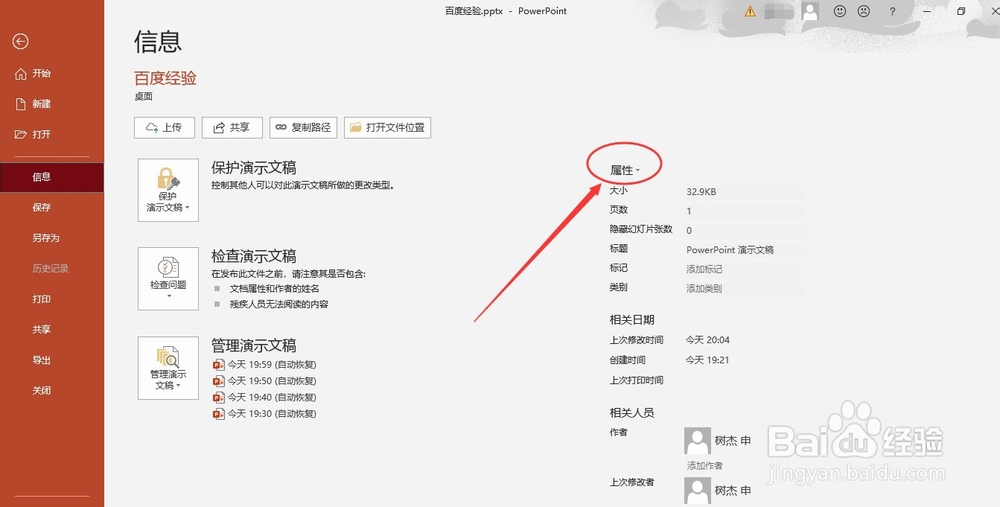Click the PowerPoint file icon beside 今天 19:50
The image size is (1000, 507).
point(218,381)
